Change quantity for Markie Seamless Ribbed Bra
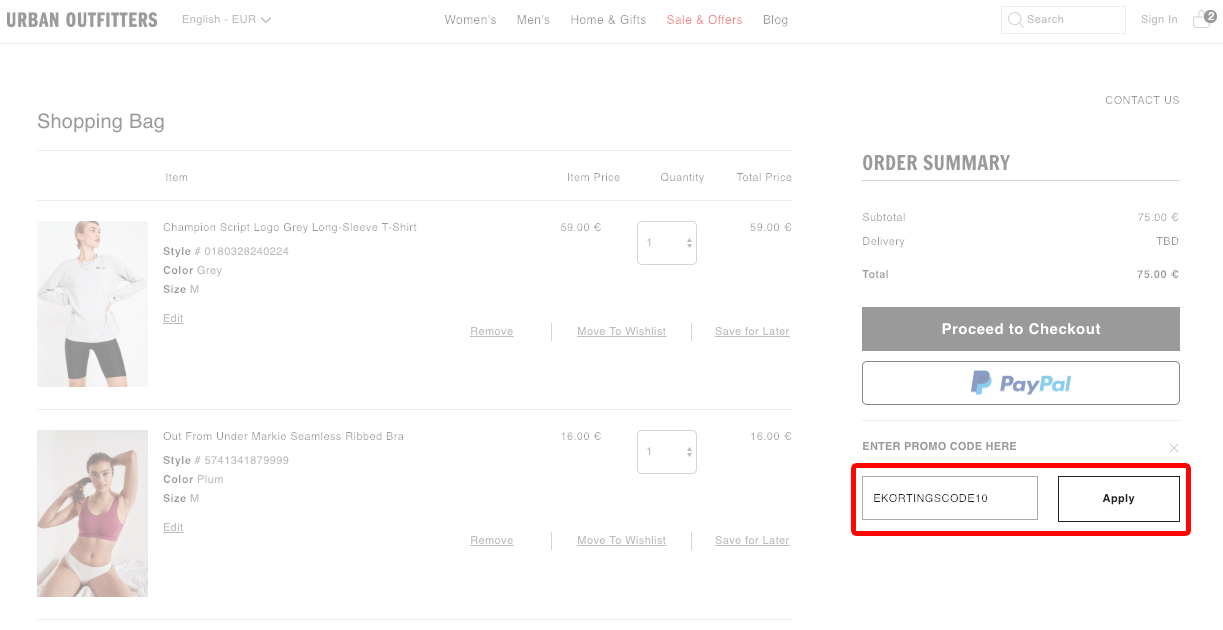This screenshot has width=1223, height=630. (667, 452)
